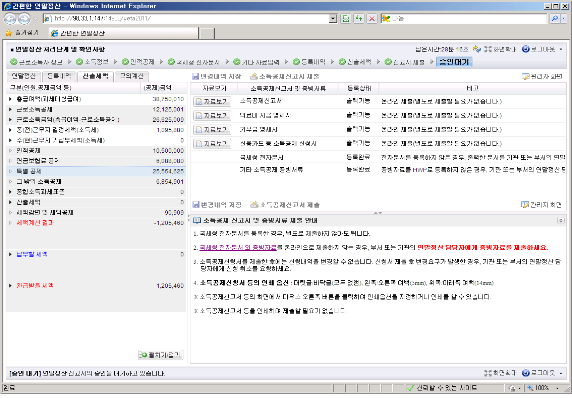Open 자료보기 for the 소득공제신고서 row
The image size is (572, 398).
(x=212, y=101)
